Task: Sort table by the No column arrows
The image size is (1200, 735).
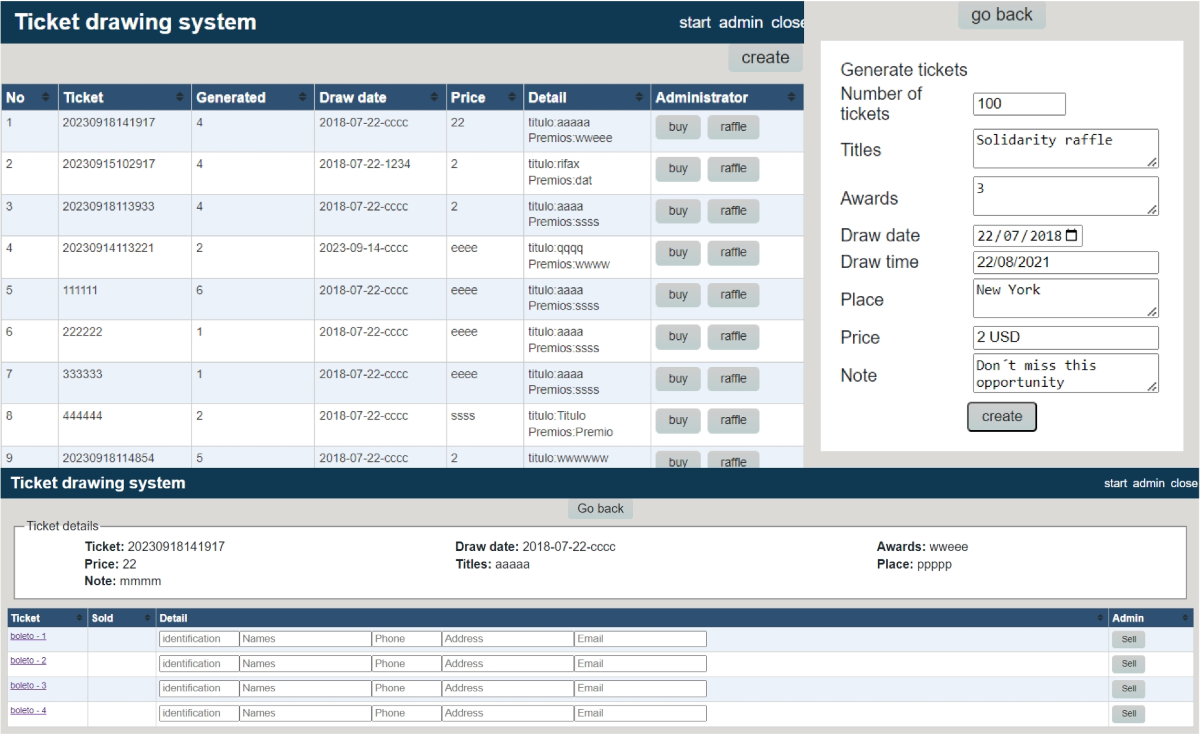Action: pos(45,97)
